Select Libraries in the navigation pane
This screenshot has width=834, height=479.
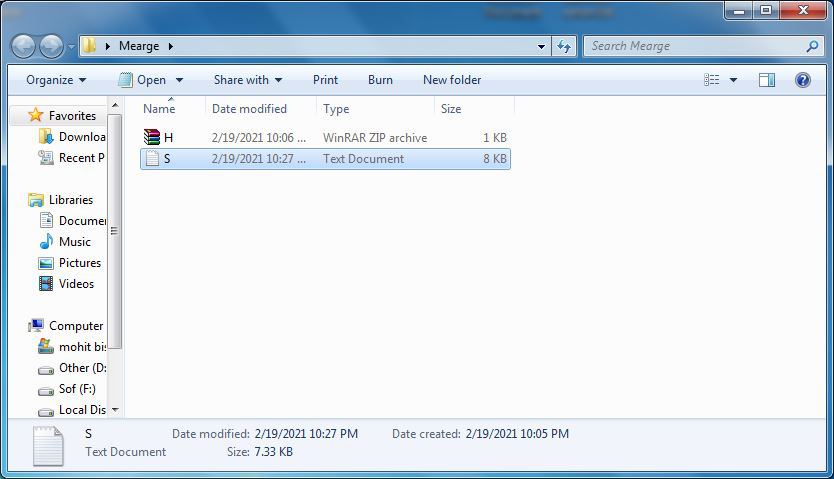[71, 200]
